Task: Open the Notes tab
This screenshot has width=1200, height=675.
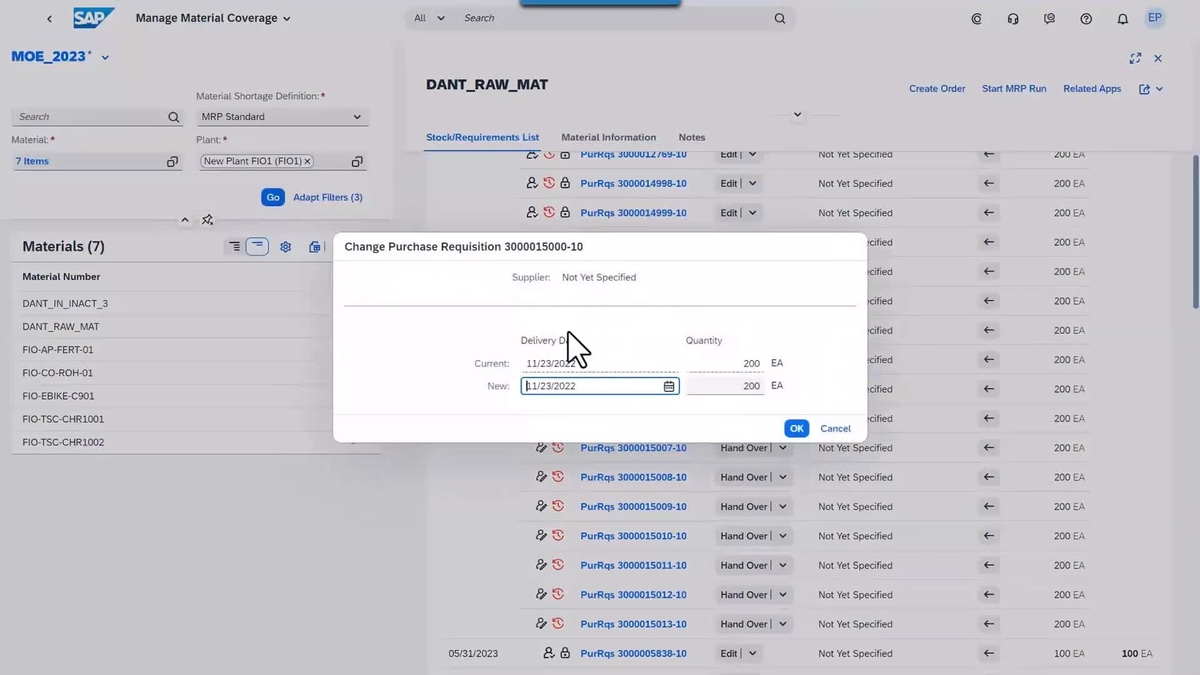Action: [691, 137]
